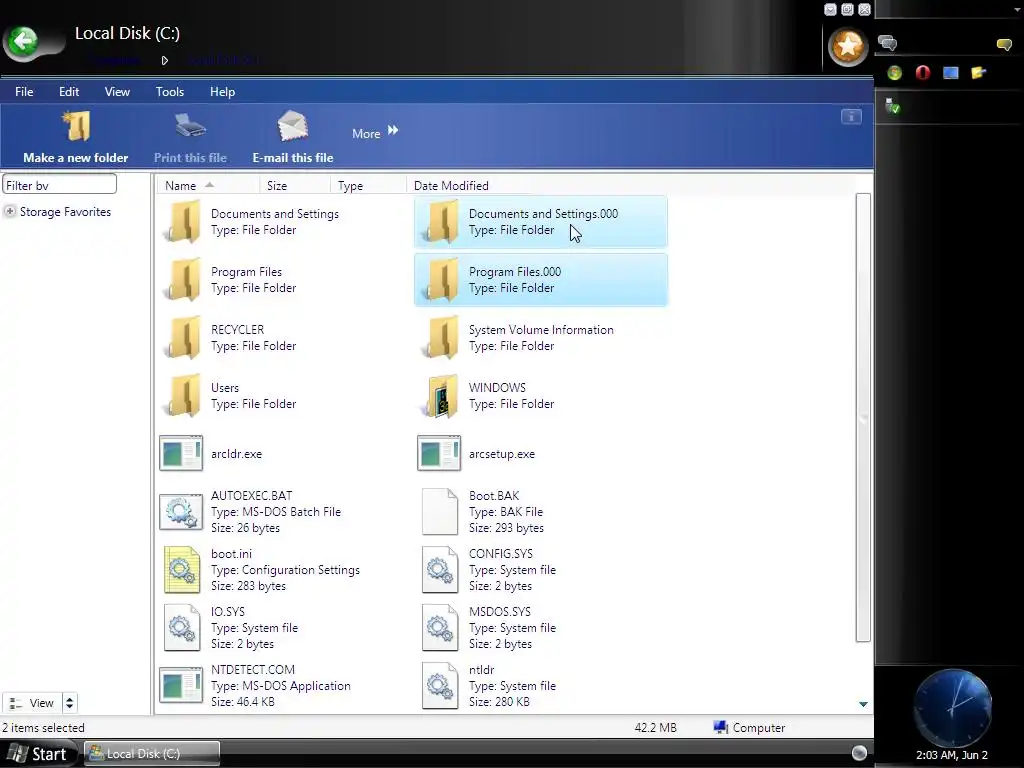Click the breadcrumb arrow under the title
The width and height of the screenshot is (1024, 768).
coord(165,60)
